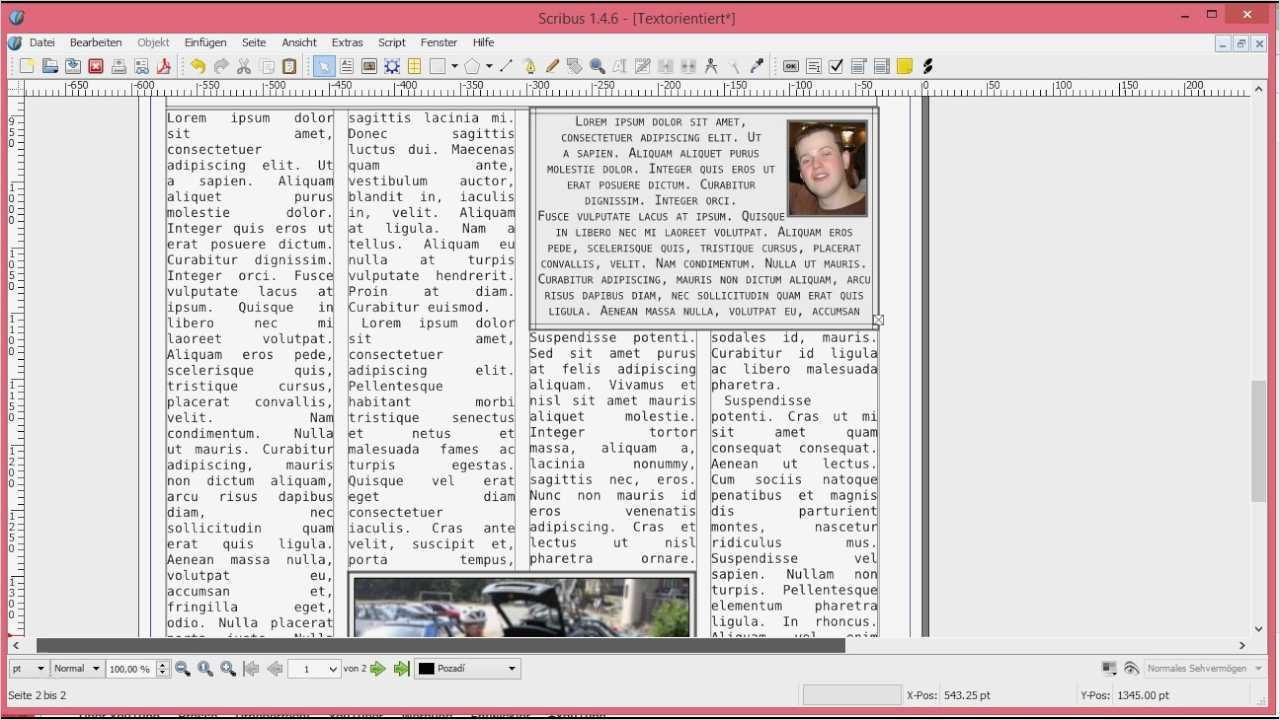Select the Freehand Line pencil tool
This screenshot has width=1280, height=720.
552,66
